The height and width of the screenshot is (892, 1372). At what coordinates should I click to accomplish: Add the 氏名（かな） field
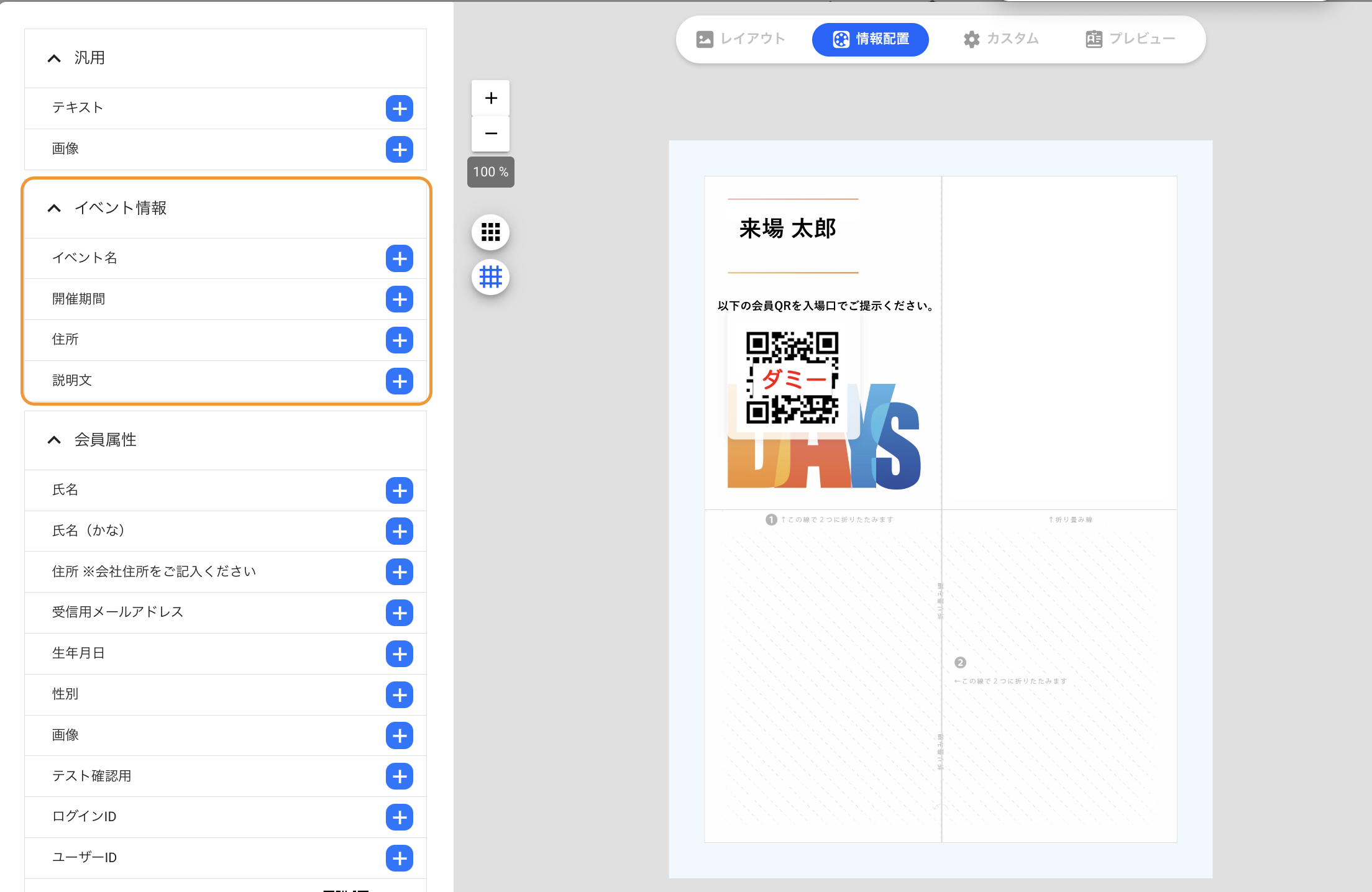(x=400, y=532)
